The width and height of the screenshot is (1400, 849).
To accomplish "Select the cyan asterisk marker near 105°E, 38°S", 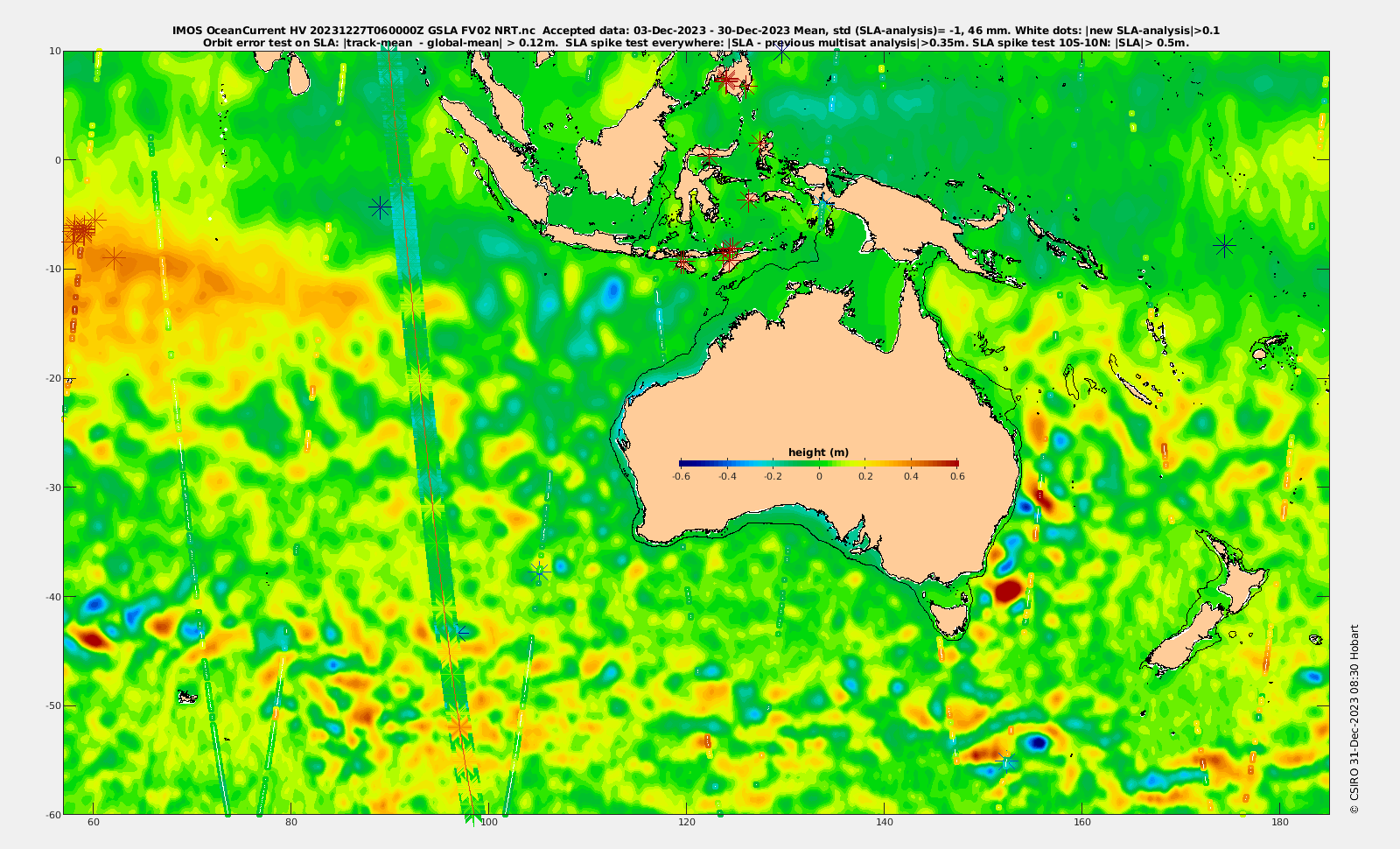I will [540, 572].
